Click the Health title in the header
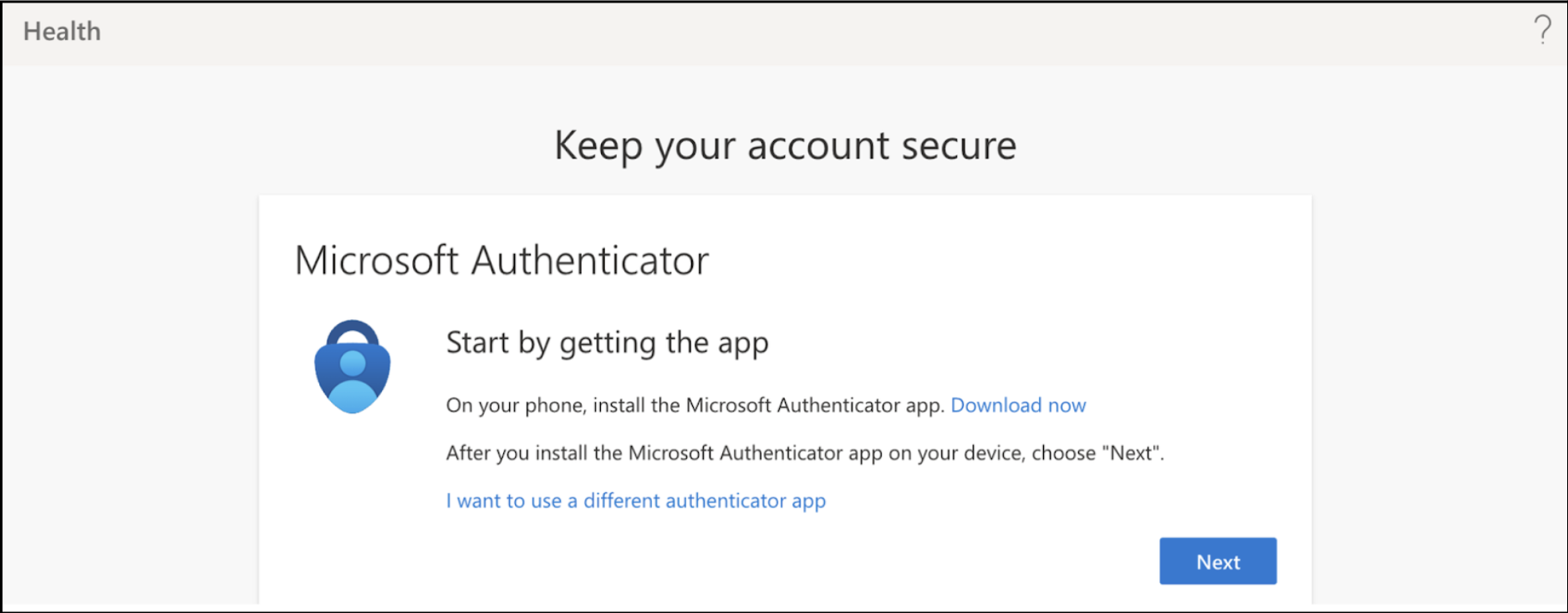Viewport: 1568px width, 613px height. click(x=62, y=32)
